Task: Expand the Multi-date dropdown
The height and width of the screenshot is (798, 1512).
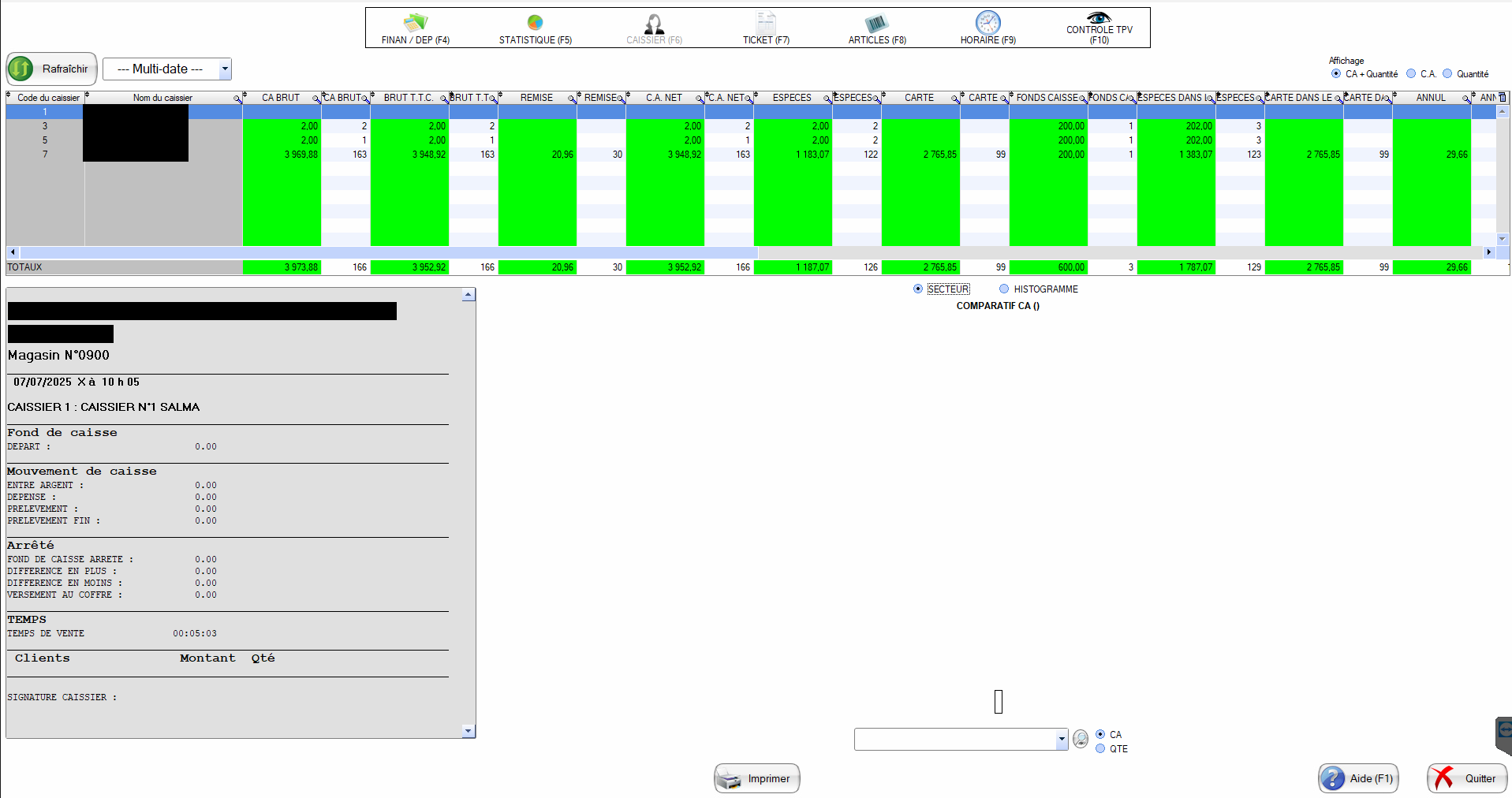Action: (x=225, y=69)
